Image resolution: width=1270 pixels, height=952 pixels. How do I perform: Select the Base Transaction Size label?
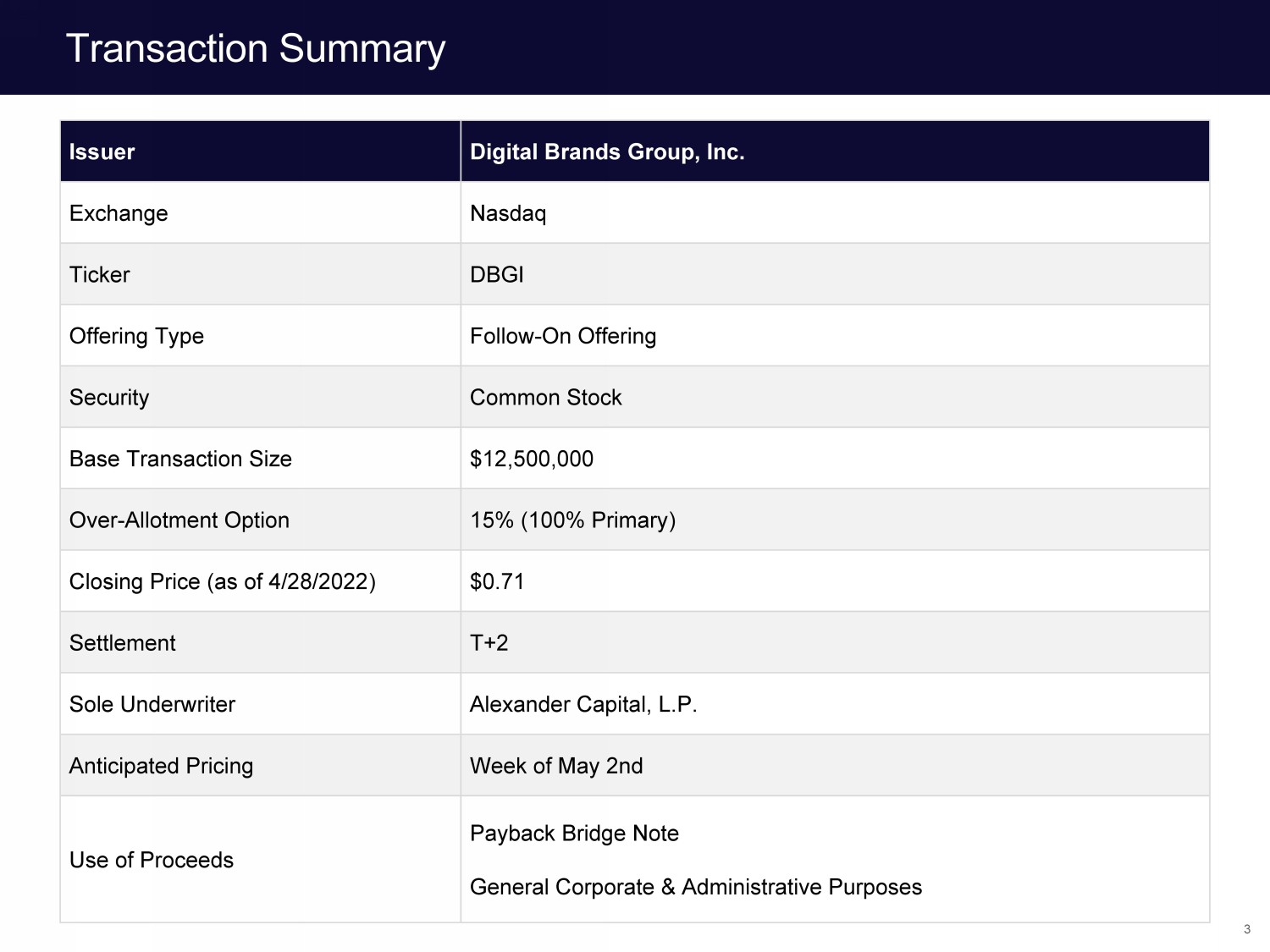180,459
